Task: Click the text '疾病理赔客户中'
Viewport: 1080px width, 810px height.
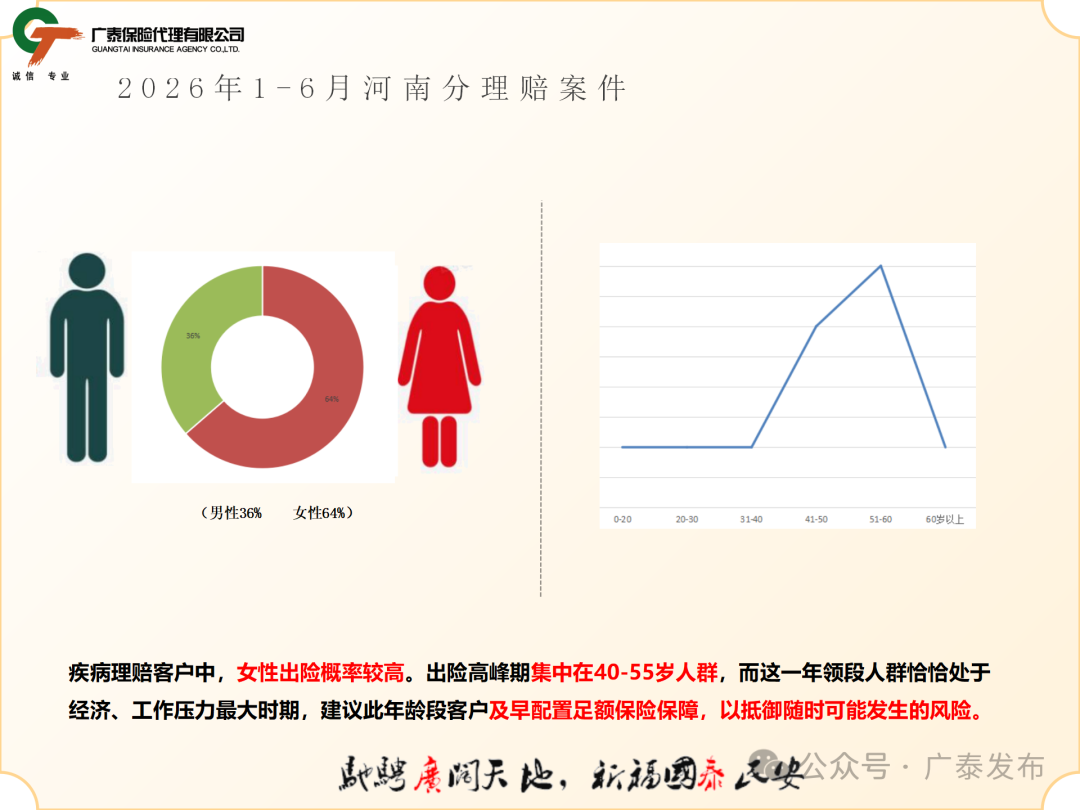Action: 141,673
